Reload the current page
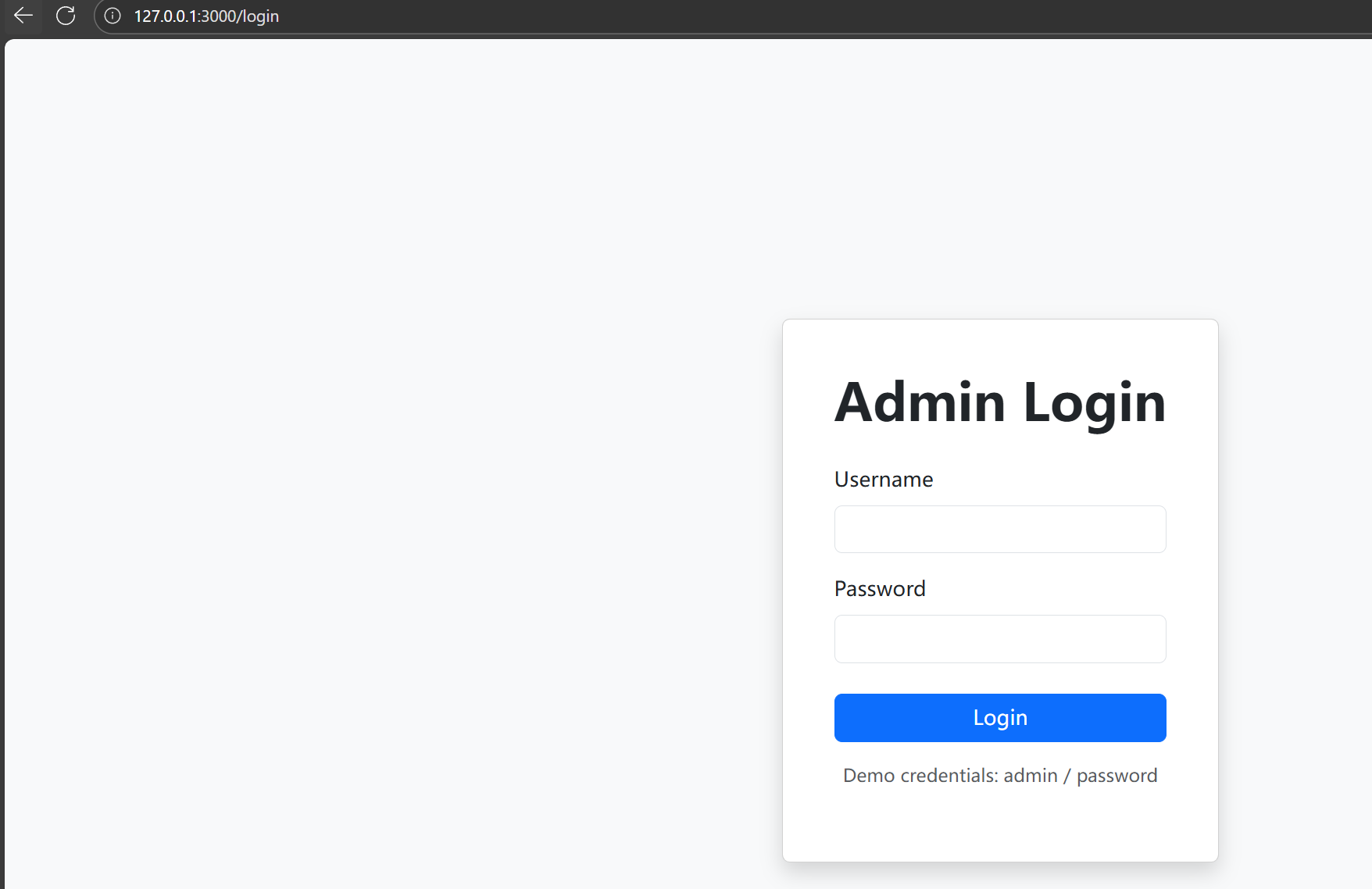Image resolution: width=1372 pixels, height=889 pixels. [x=66, y=16]
